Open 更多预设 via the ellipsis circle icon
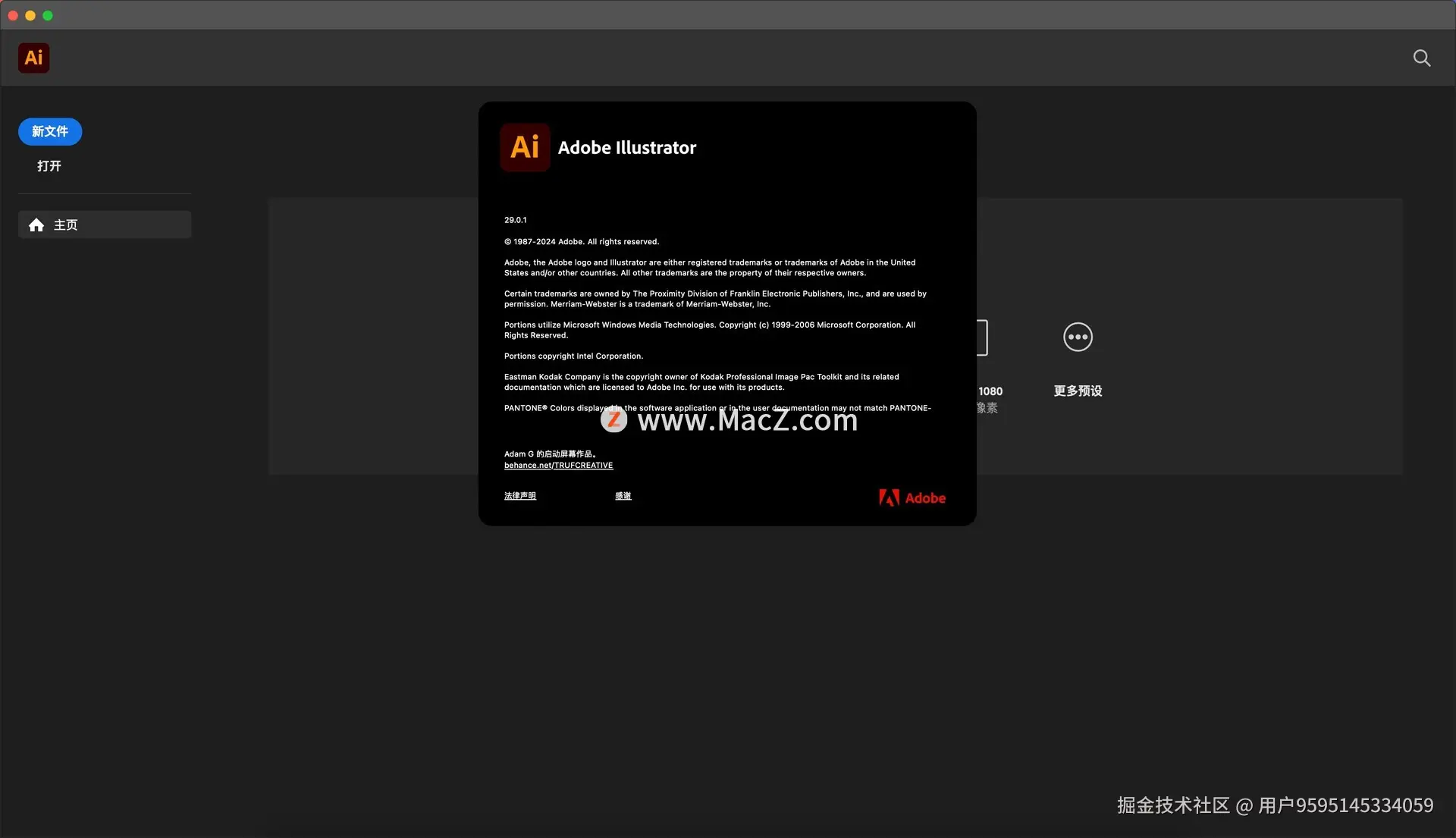Image resolution: width=1456 pixels, height=838 pixels. coord(1077,337)
